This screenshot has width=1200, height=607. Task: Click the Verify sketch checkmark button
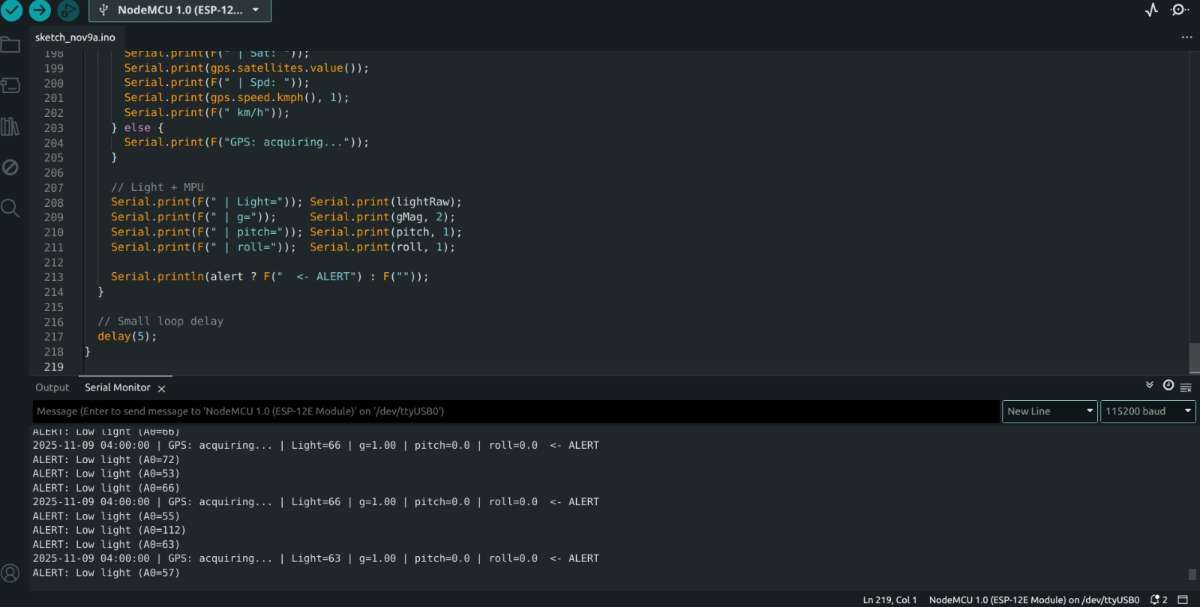(x=11, y=10)
